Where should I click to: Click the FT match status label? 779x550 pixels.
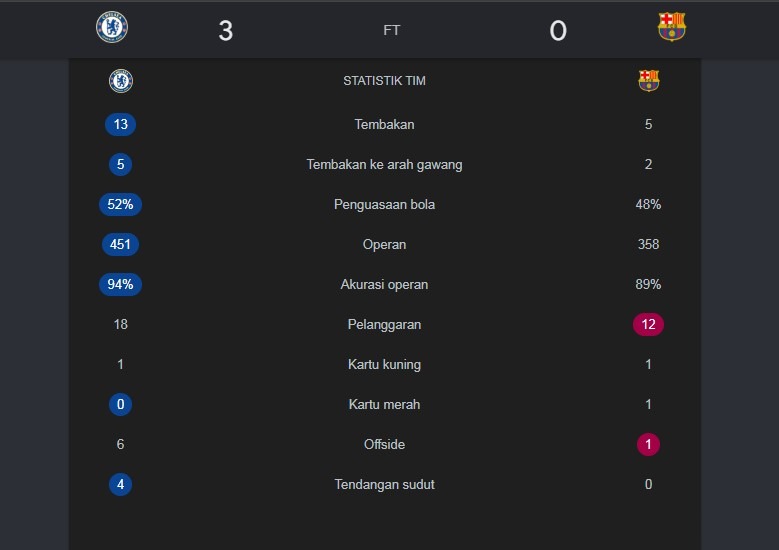391,31
